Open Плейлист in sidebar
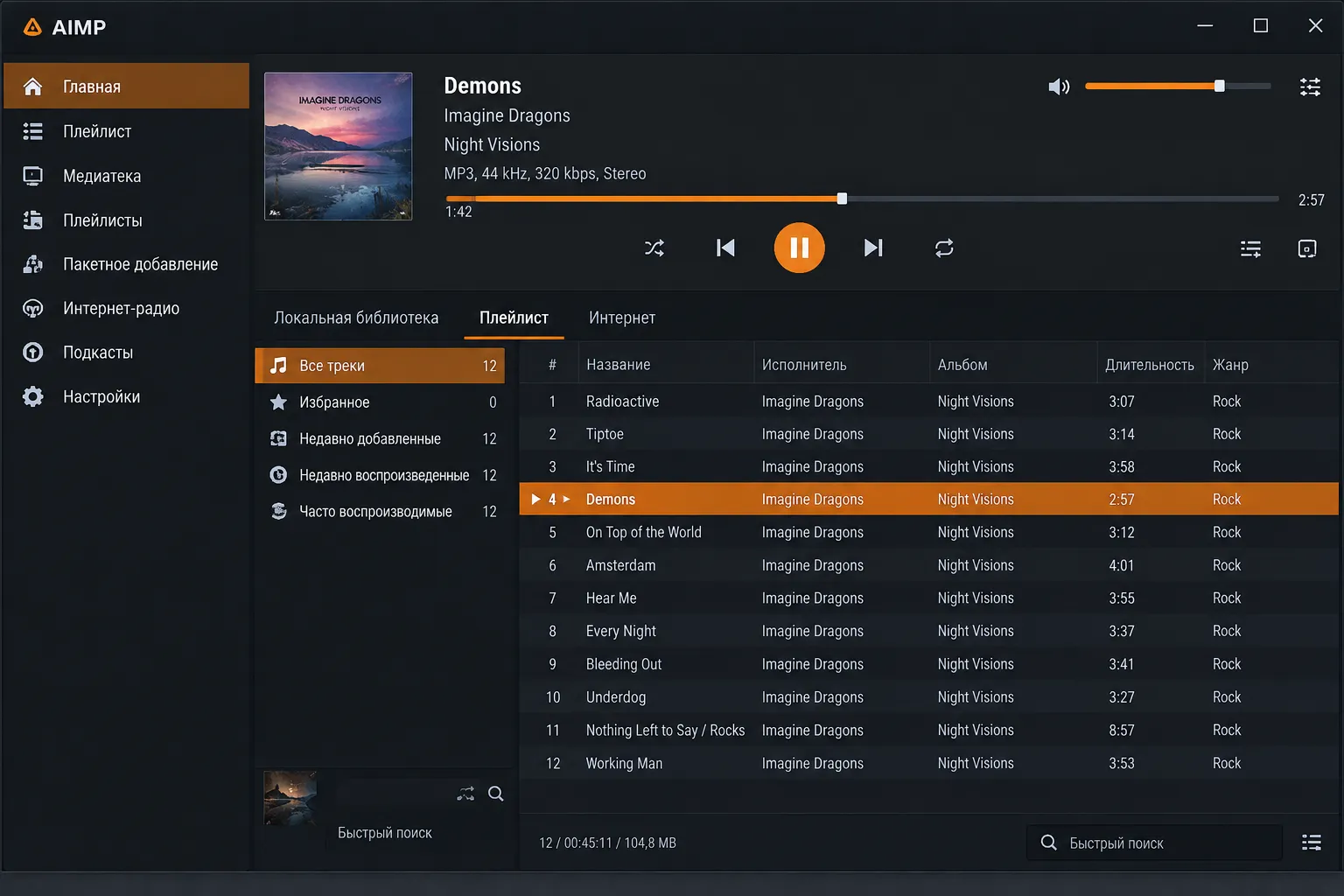The width and height of the screenshot is (1344, 896). coord(127,131)
